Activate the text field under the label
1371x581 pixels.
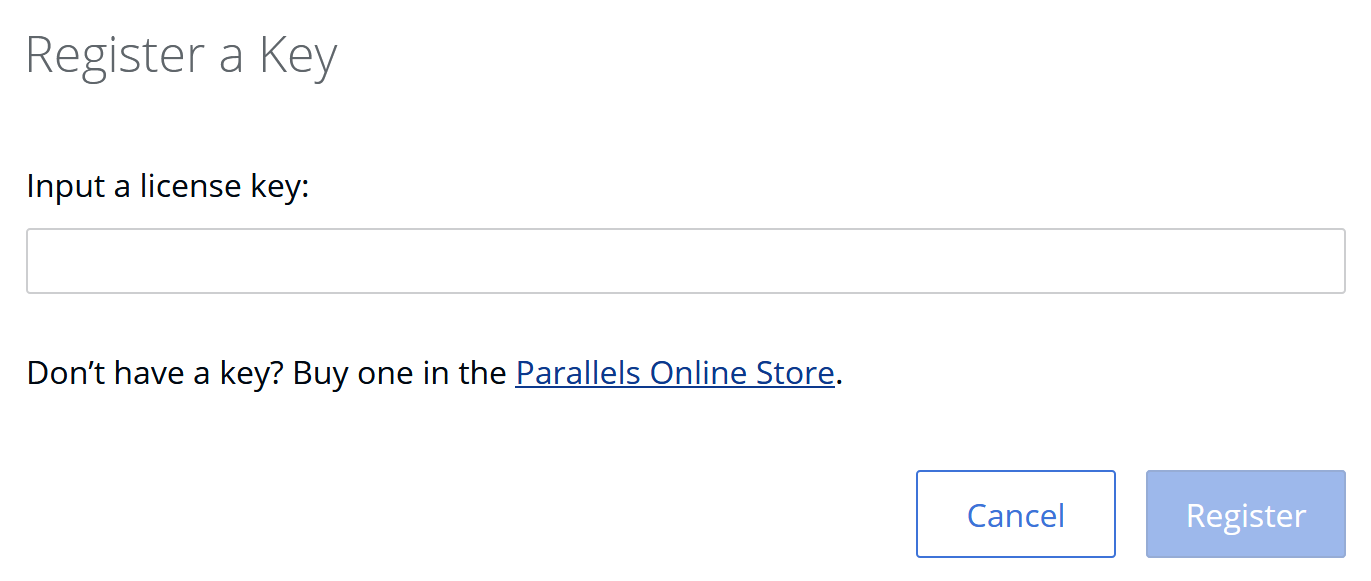(x=685, y=261)
